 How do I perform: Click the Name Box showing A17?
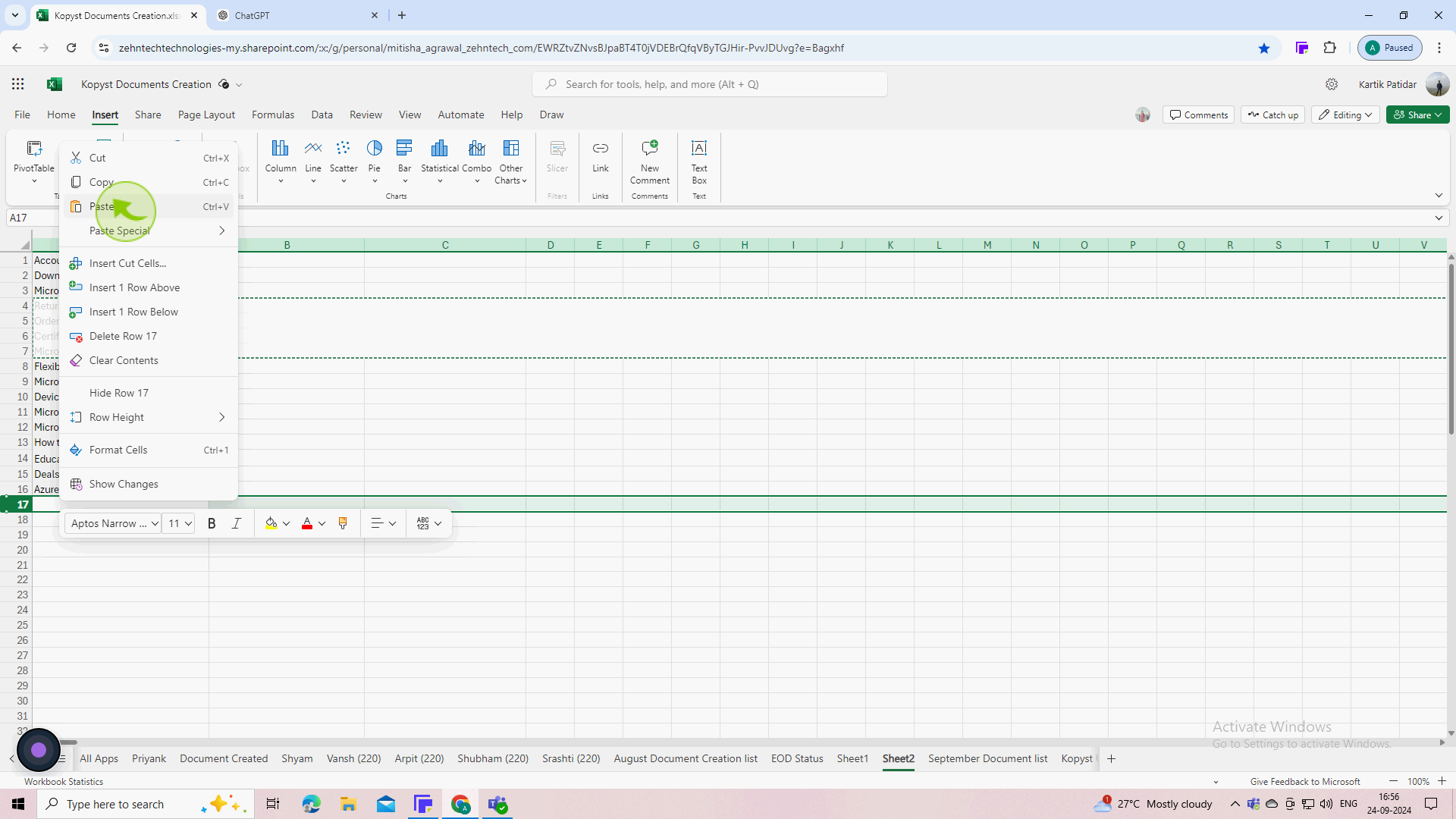pos(32,218)
